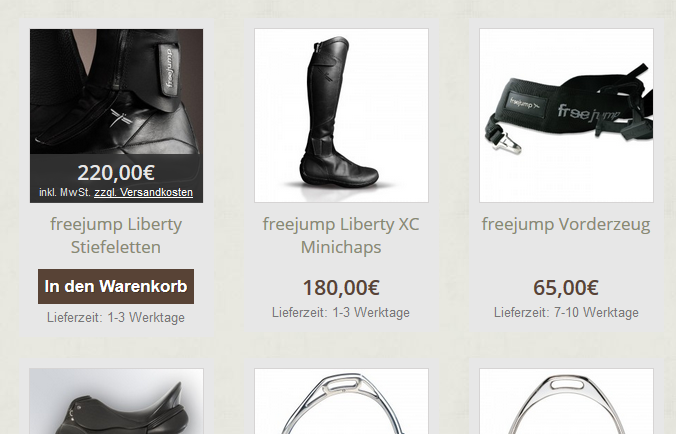Open the freejump Liberty Stiefeletten boot image
This screenshot has height=434, width=676.
pyautogui.click(x=116, y=91)
